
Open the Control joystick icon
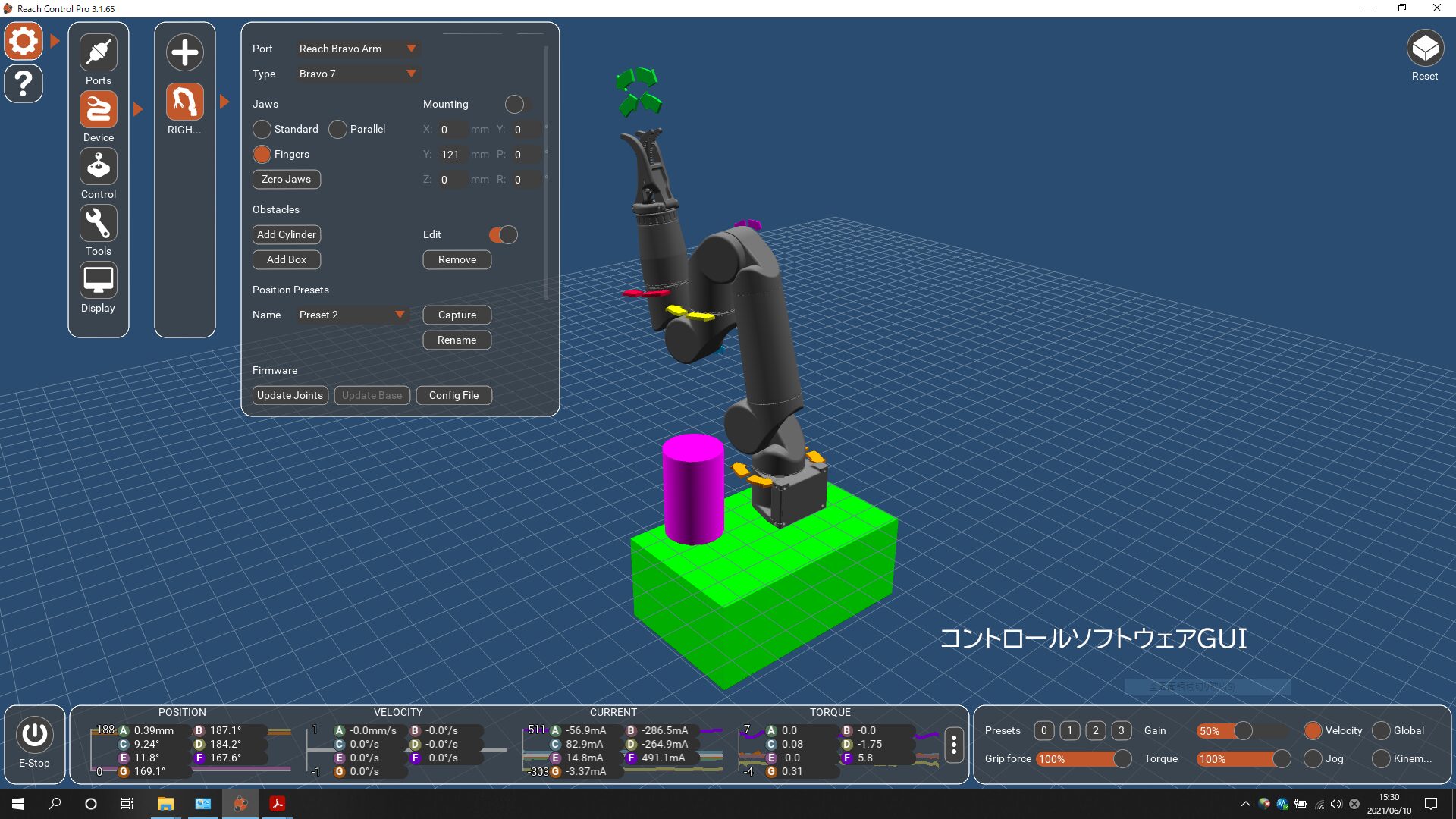[x=98, y=166]
